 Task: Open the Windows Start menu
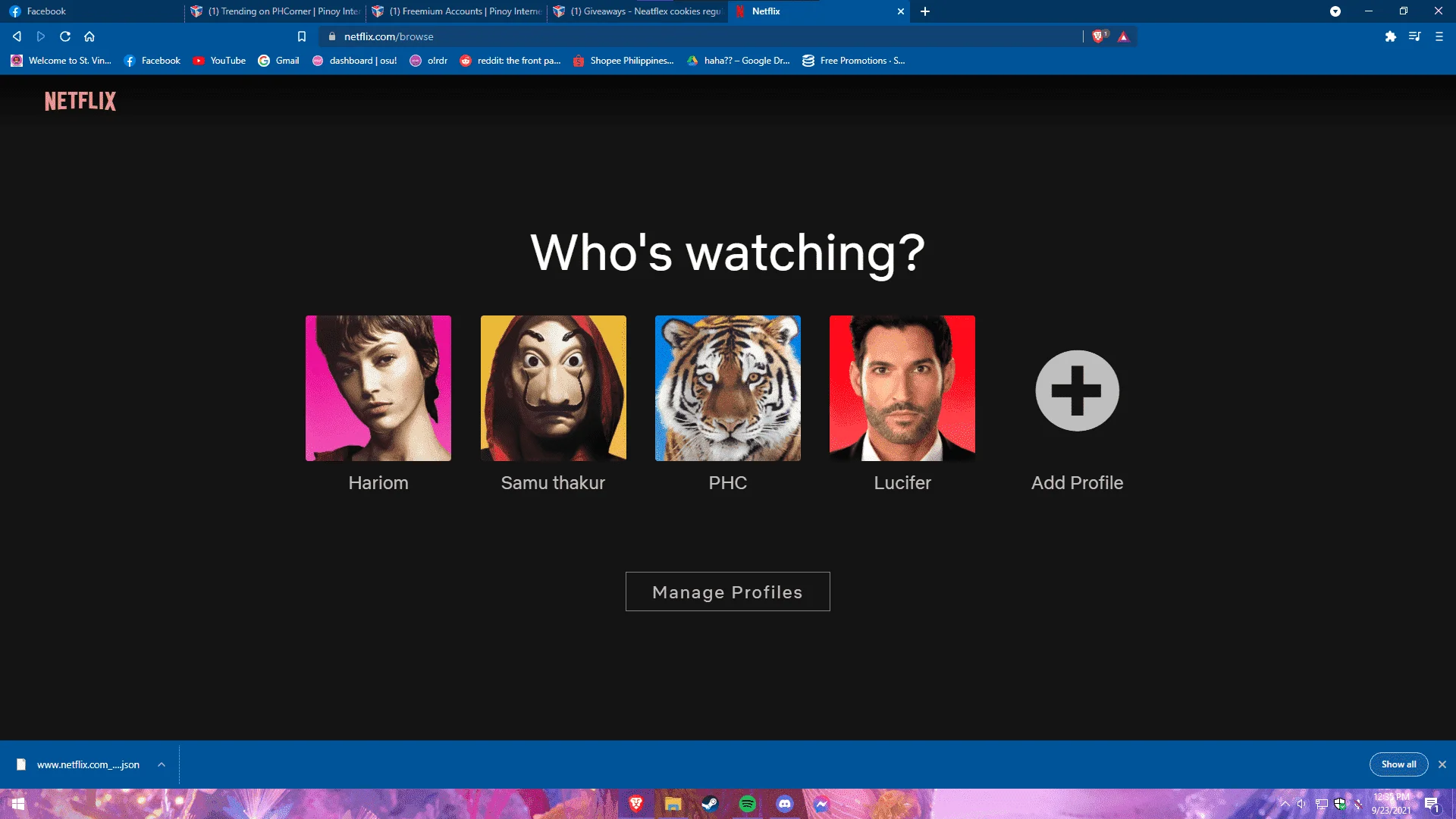tap(18, 804)
